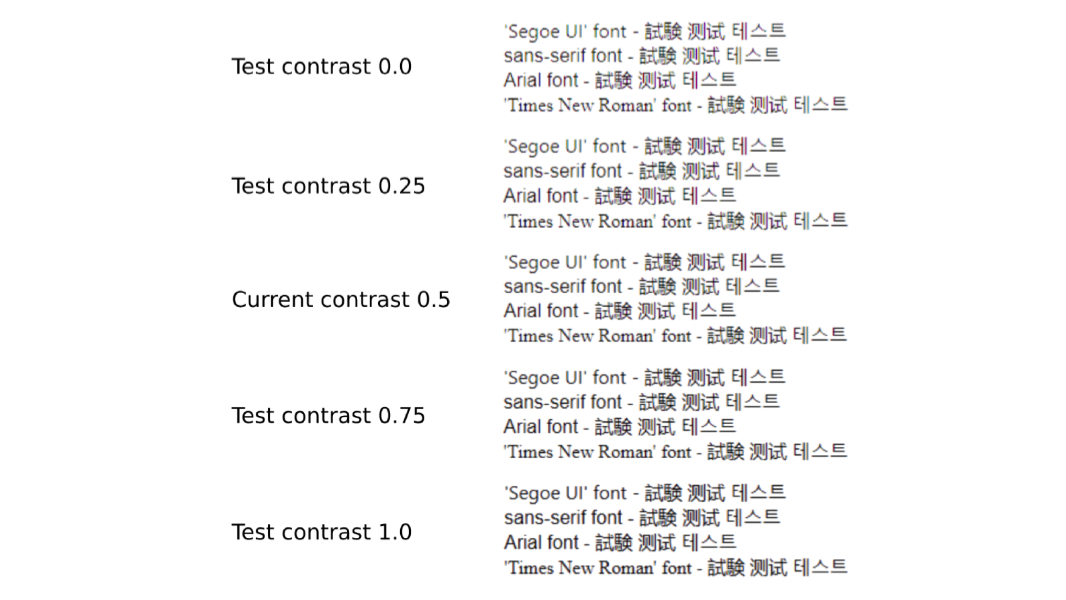Viewport: 1066px width, 600px height.
Task: Click Segoe UI font line under contrast 0.25
Action: (644, 147)
